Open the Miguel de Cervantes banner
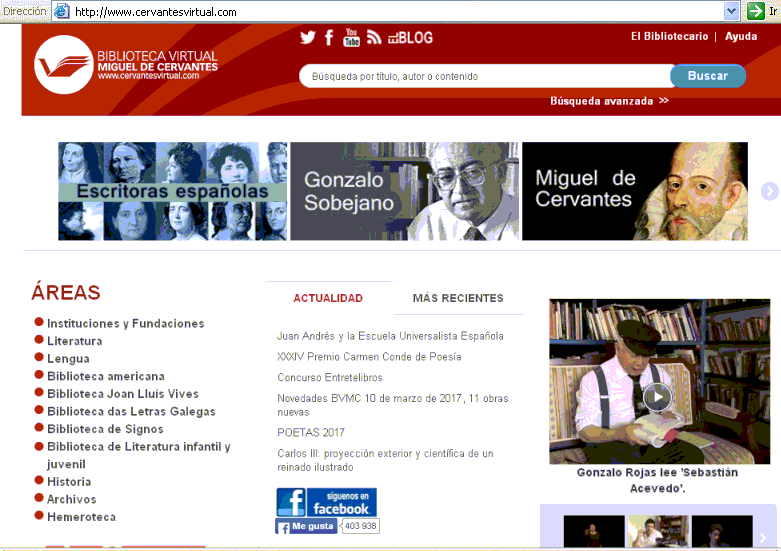This screenshot has width=781, height=551. click(635, 191)
